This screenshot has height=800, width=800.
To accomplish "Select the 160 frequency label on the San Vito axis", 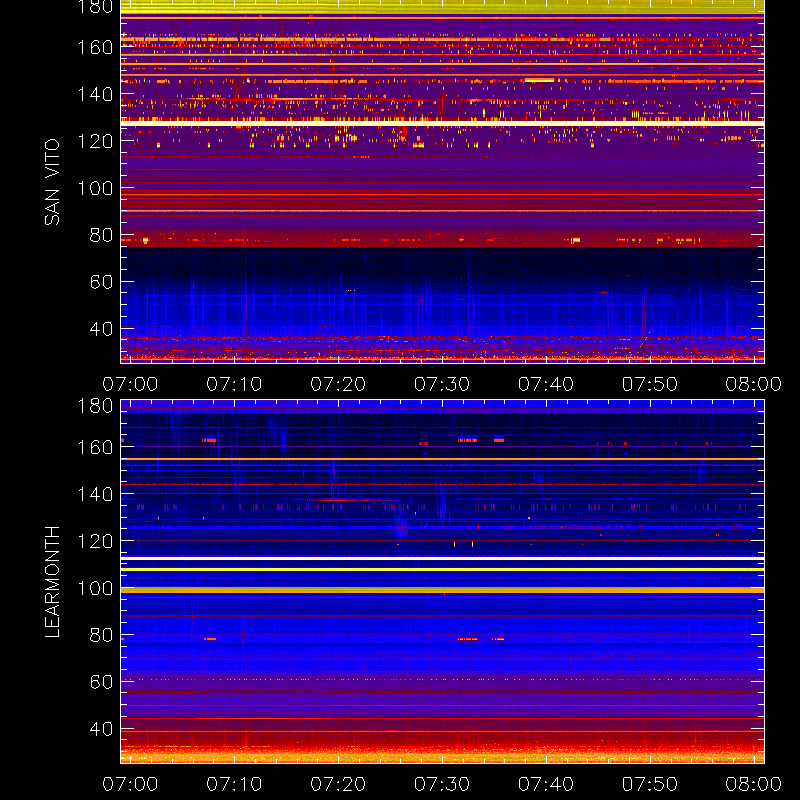I will point(95,47).
